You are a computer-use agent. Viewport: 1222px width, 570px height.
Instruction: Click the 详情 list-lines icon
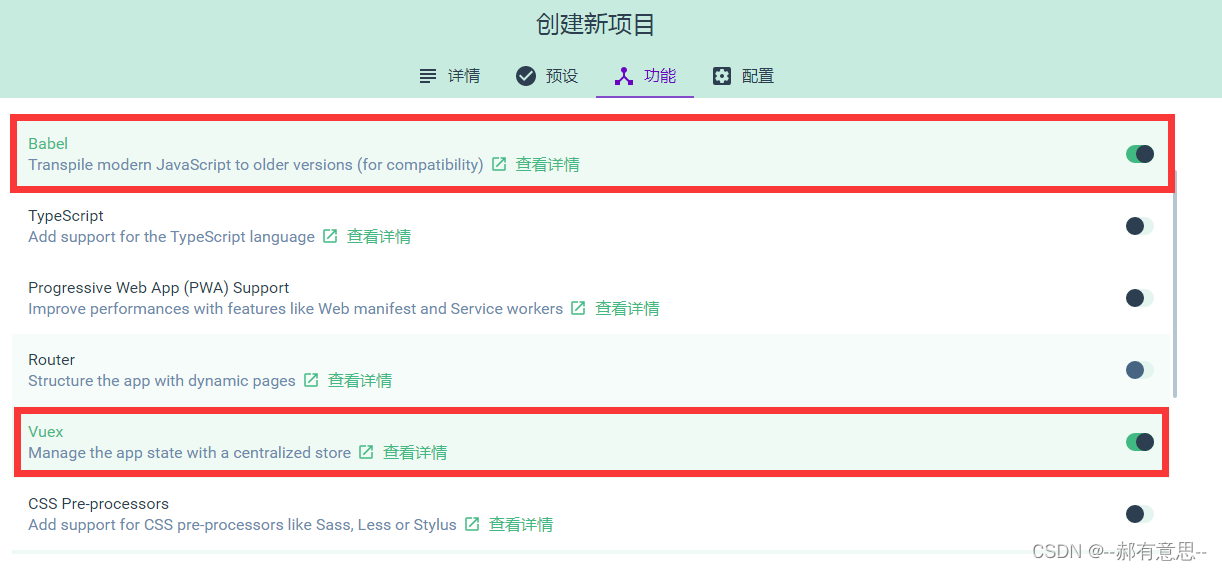pyautogui.click(x=428, y=76)
